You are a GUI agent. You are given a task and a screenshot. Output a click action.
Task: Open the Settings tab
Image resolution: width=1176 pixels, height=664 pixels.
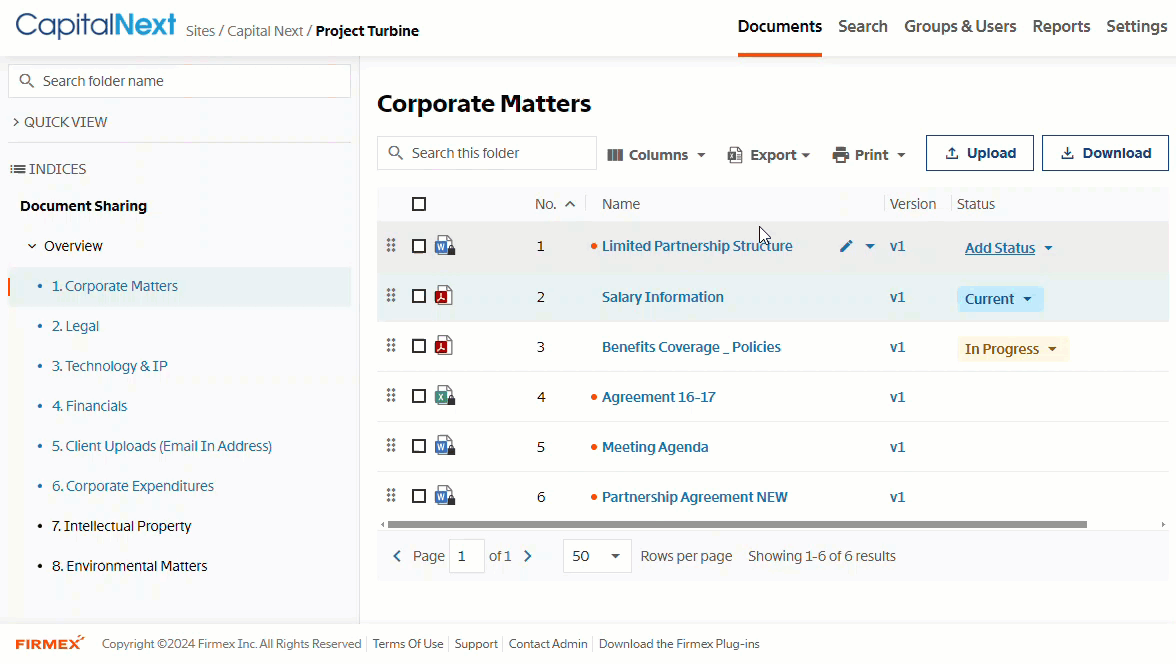pyautogui.click(x=1136, y=26)
